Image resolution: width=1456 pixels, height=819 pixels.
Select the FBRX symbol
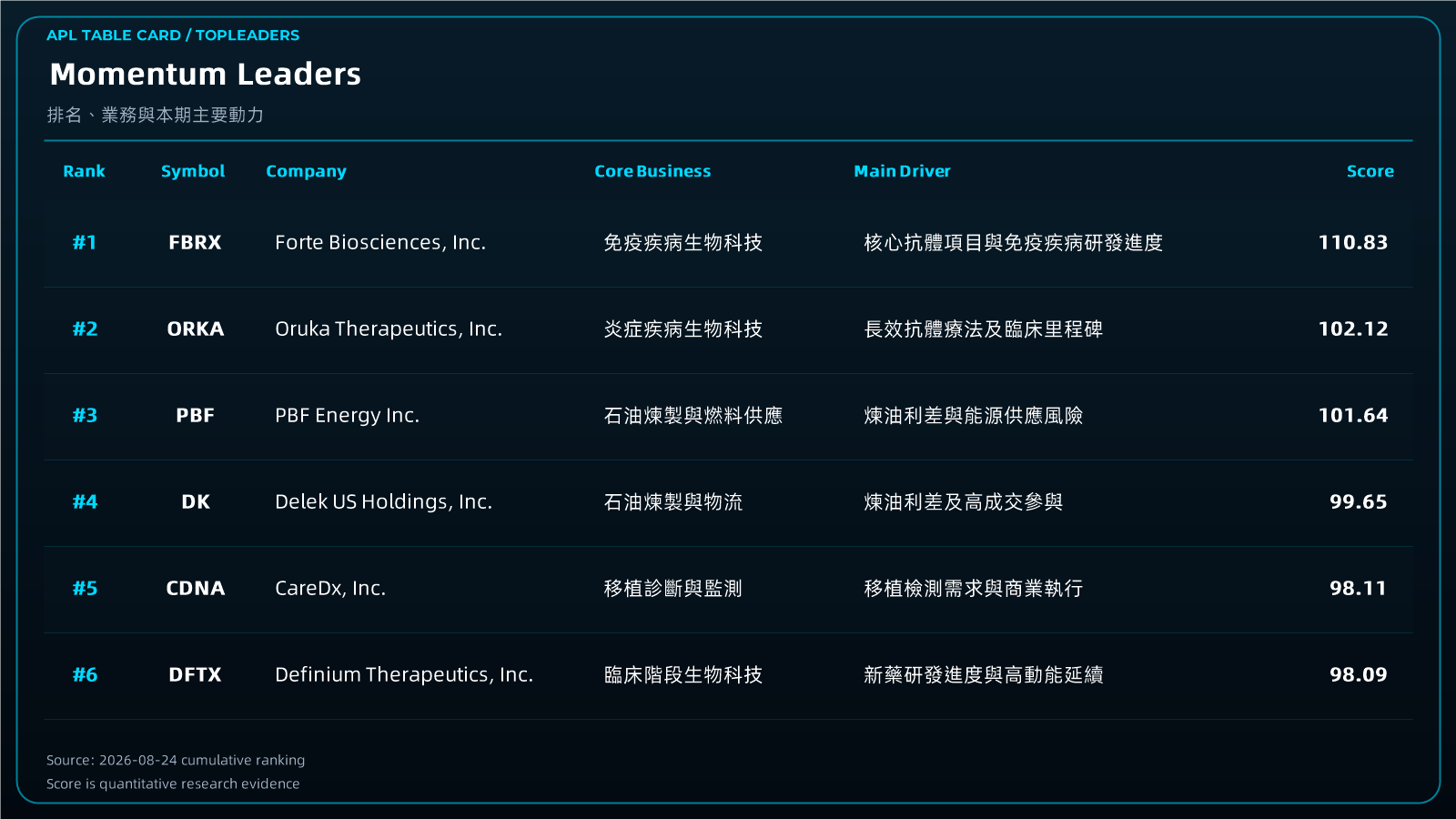pyautogui.click(x=195, y=242)
